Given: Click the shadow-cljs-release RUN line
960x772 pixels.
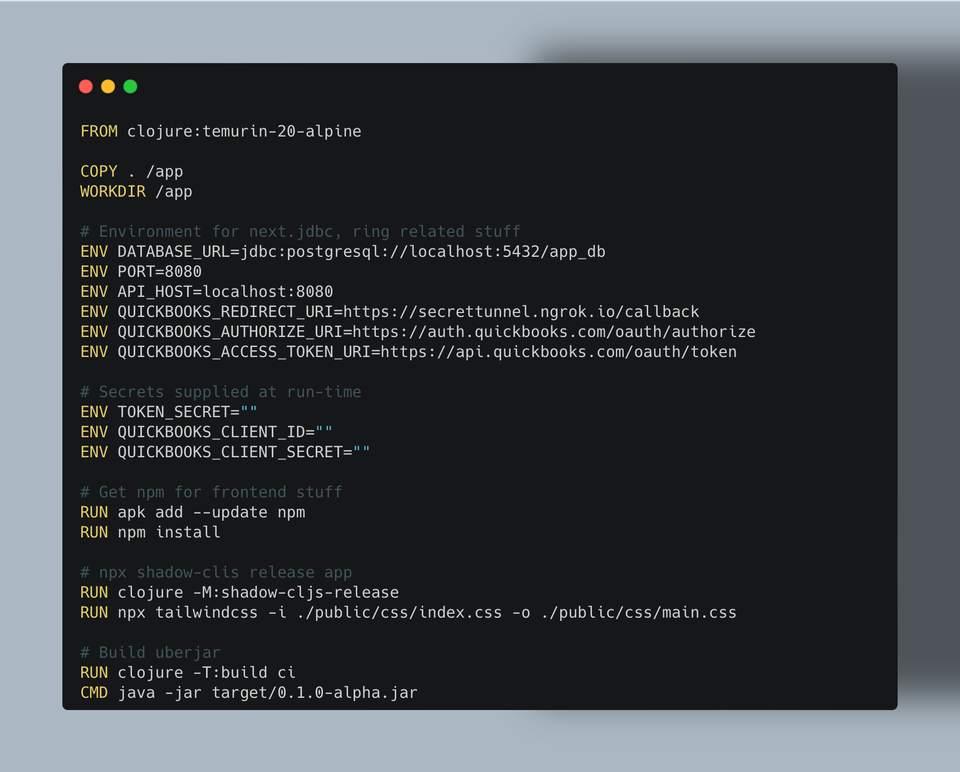Looking at the screenshot, I should tap(240, 591).
